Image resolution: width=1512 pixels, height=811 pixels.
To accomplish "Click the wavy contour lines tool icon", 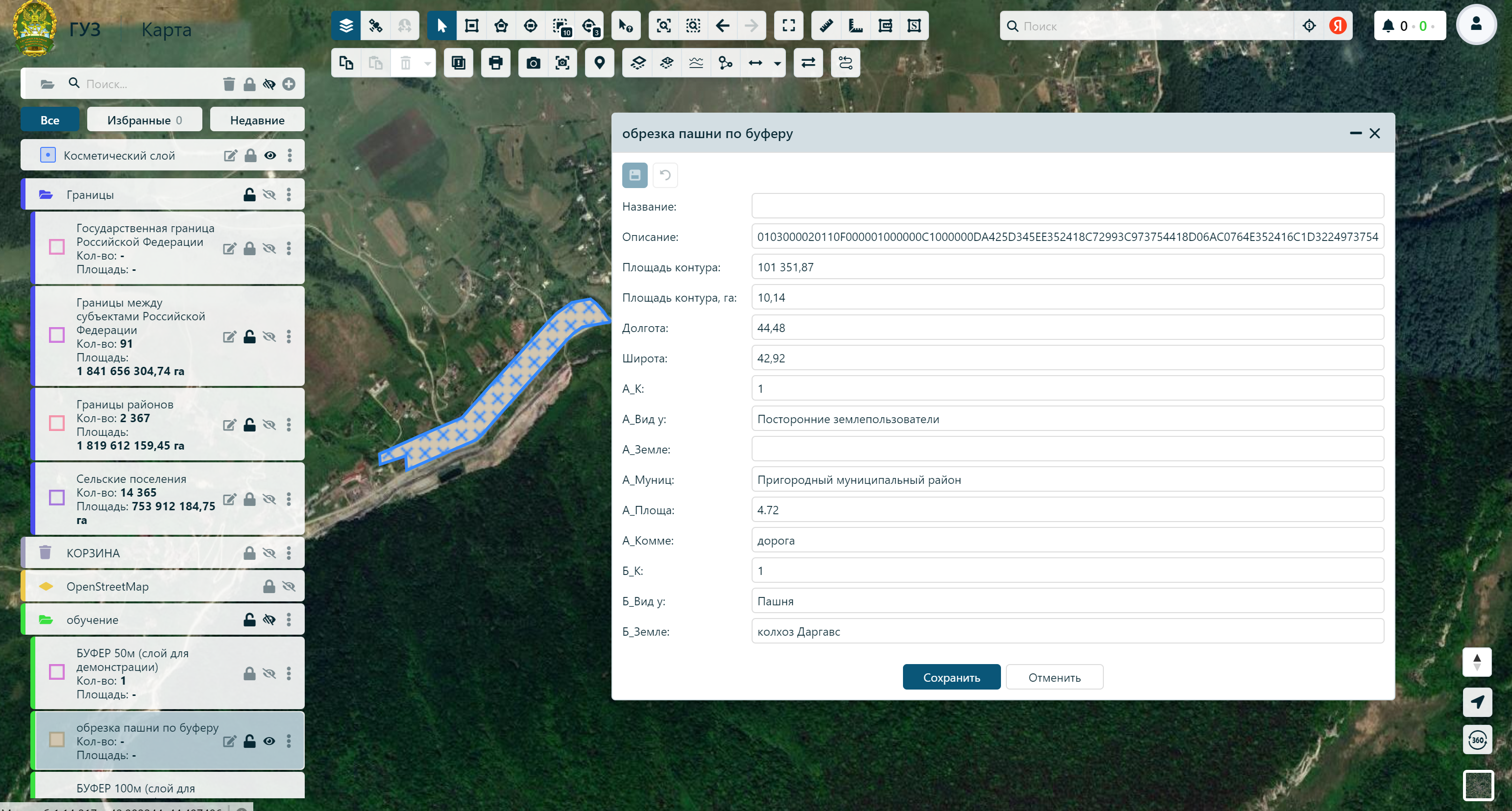I will (x=696, y=63).
